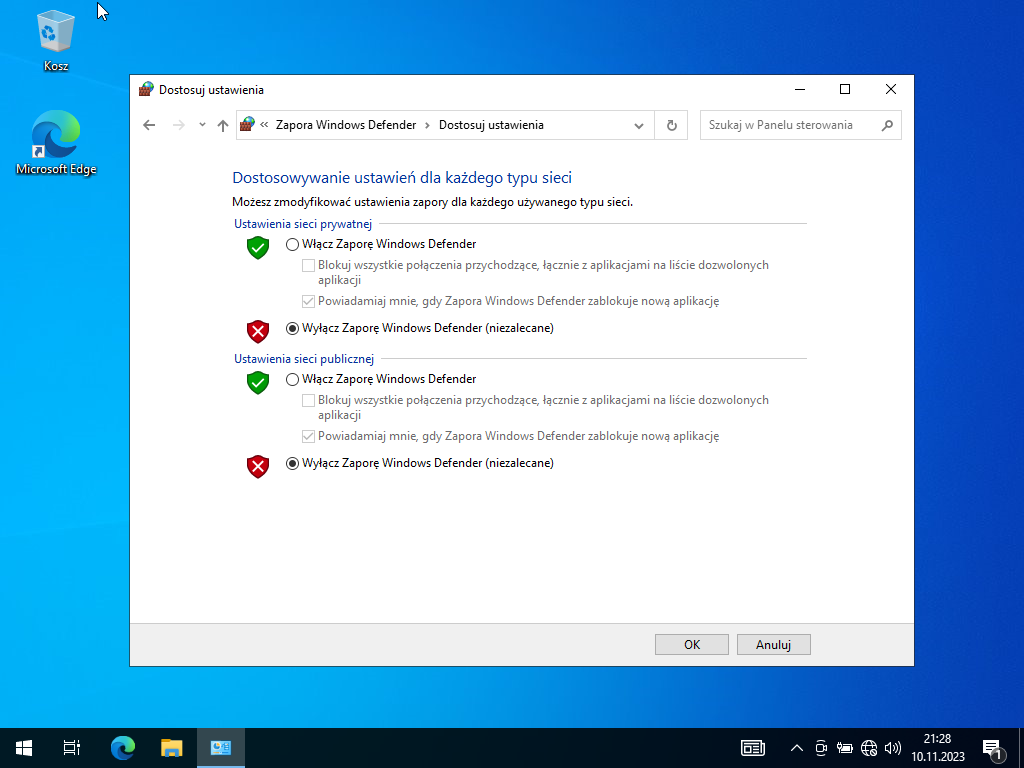Expand the breadcrumb overflow chevron «
This screenshot has width=1024, height=768.
(x=264, y=124)
